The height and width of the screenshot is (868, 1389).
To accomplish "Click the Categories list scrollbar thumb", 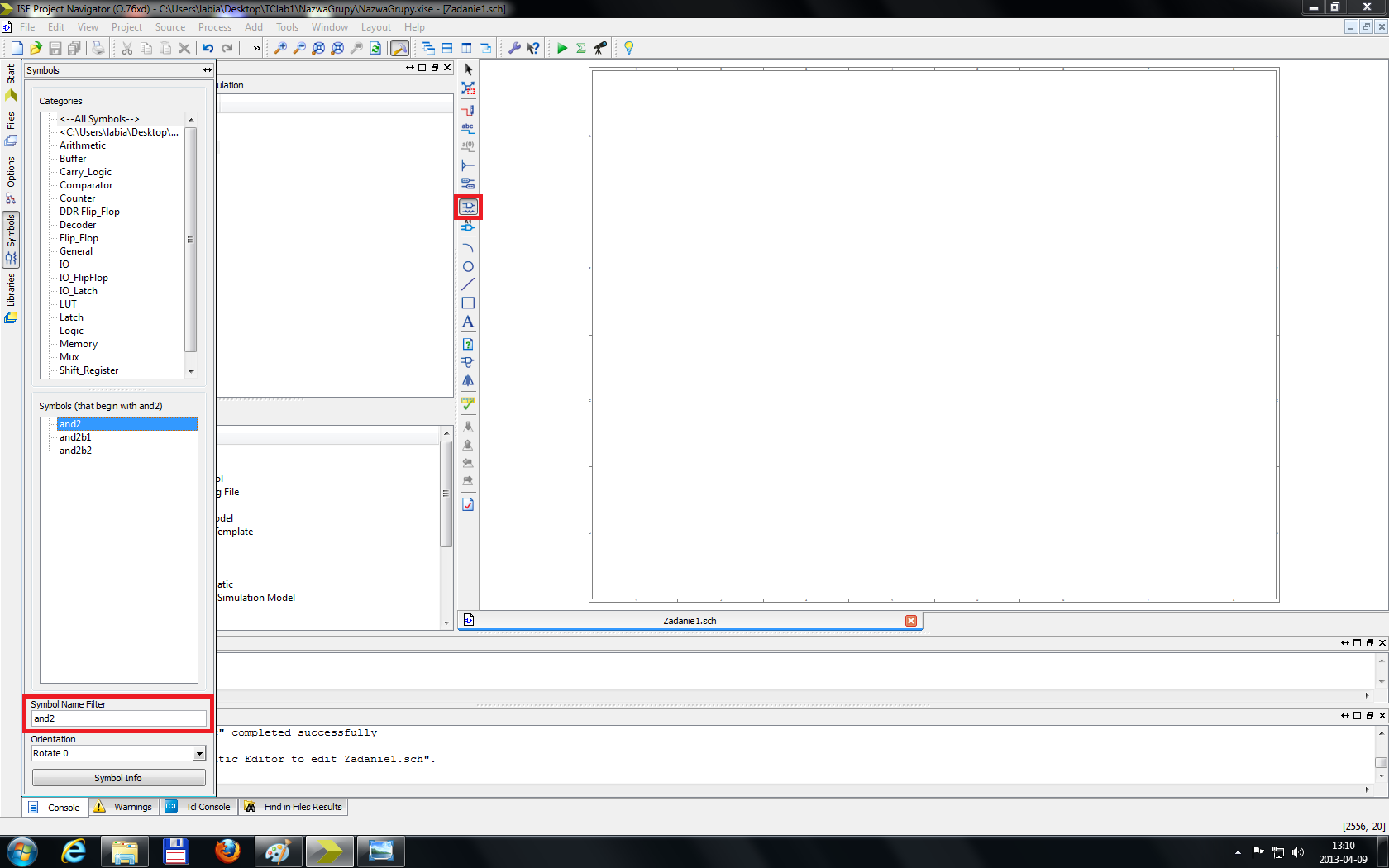I will point(190,239).
